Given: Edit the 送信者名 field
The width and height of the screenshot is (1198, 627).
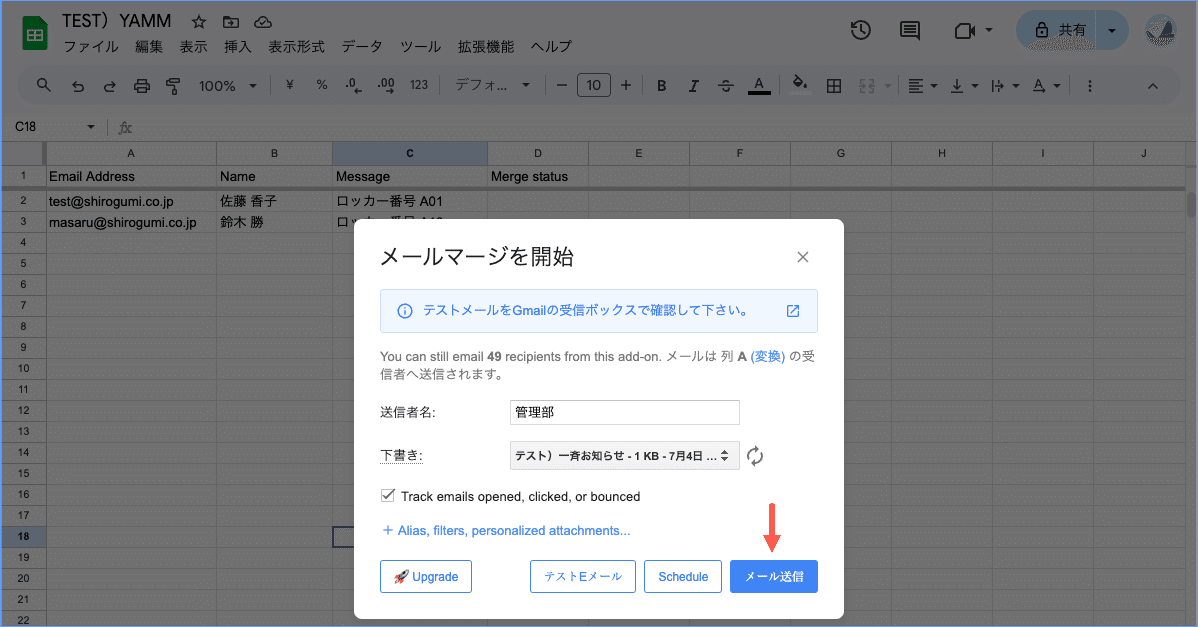Looking at the screenshot, I should (x=624, y=412).
